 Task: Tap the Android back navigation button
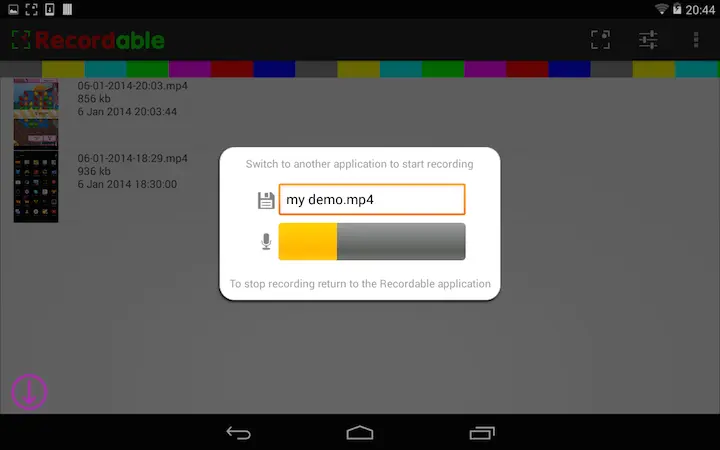[238, 433]
